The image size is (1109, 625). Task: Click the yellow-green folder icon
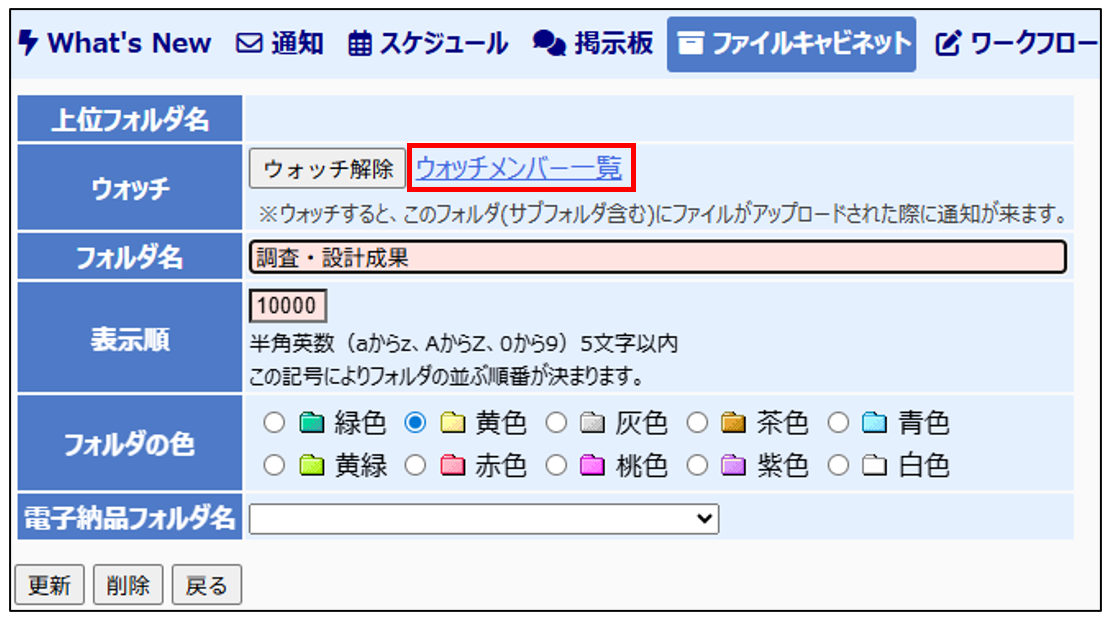tap(311, 466)
